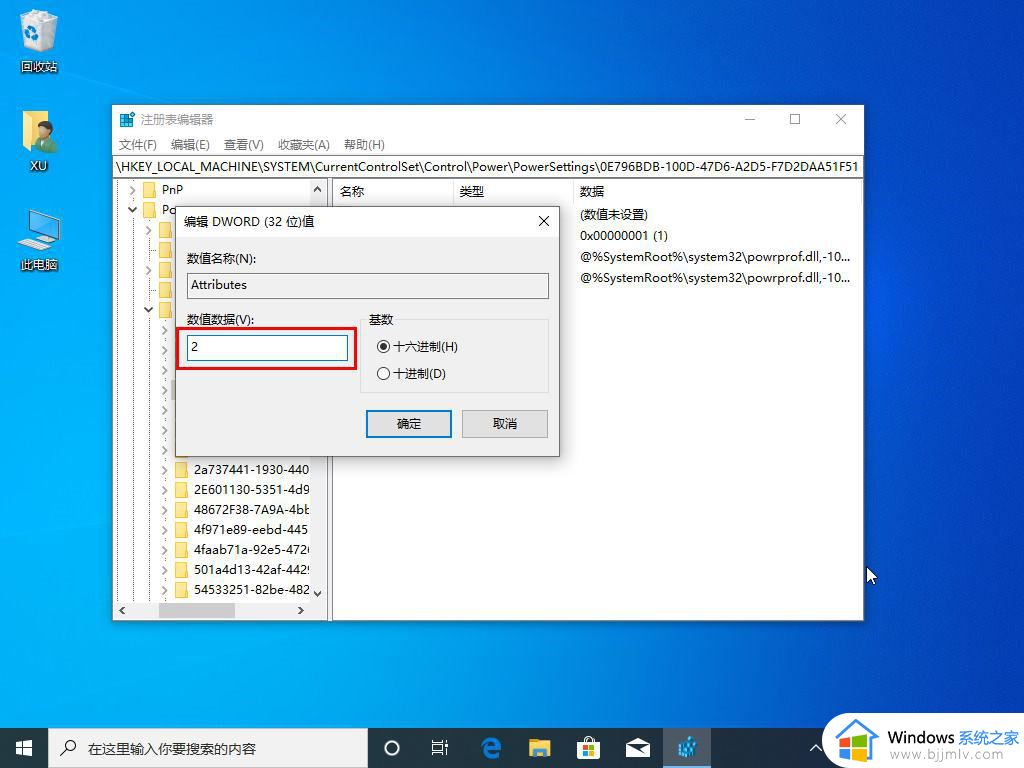
Task: Select the 0x00000001 (1) data cell
Action: click(x=624, y=236)
